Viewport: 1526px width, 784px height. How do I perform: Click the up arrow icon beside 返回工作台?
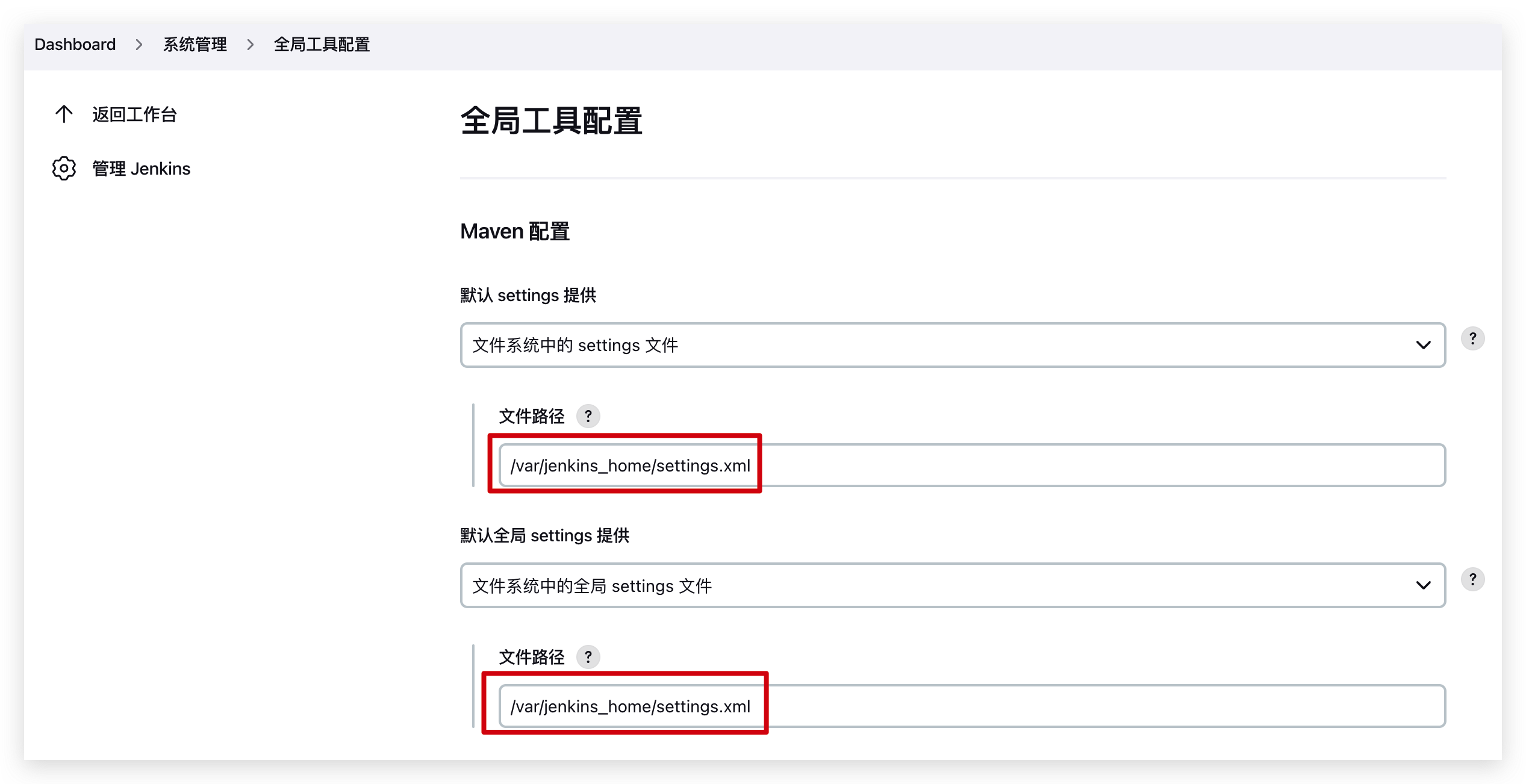coord(64,114)
